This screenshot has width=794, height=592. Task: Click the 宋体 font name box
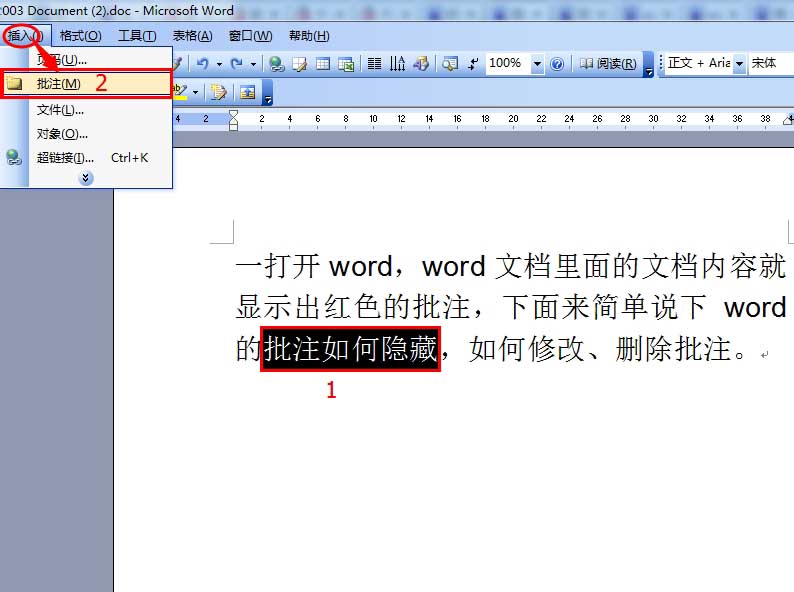point(771,63)
